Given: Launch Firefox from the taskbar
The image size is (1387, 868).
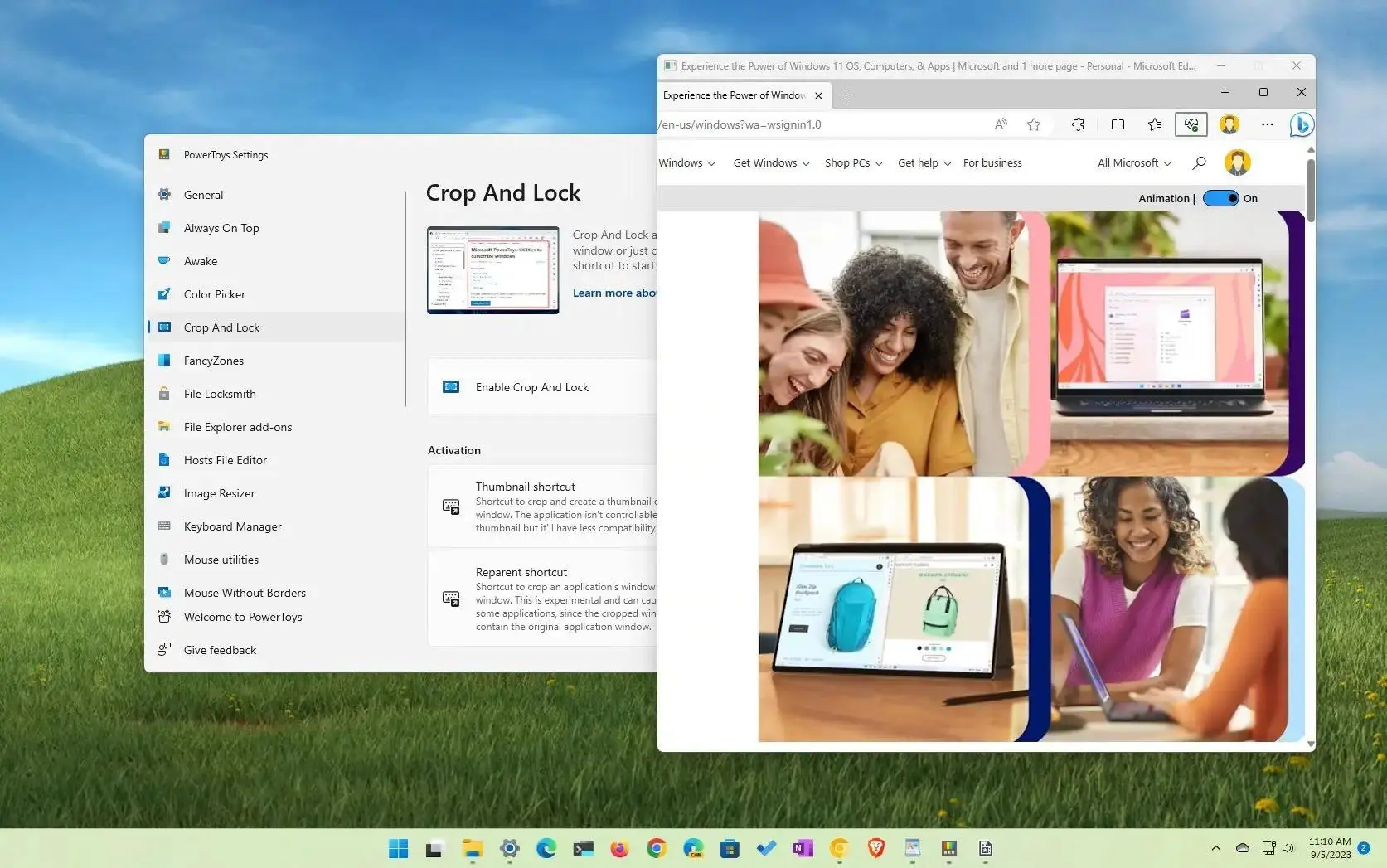Looking at the screenshot, I should pyautogui.click(x=619, y=848).
